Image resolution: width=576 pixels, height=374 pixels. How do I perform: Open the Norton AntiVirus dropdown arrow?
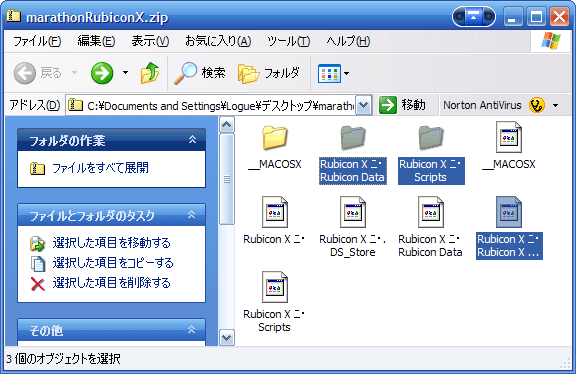coord(555,106)
